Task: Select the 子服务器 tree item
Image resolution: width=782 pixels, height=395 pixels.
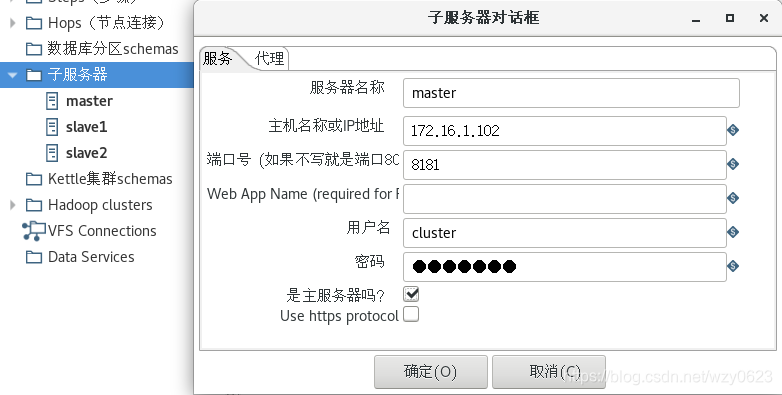Action: click(x=77, y=75)
